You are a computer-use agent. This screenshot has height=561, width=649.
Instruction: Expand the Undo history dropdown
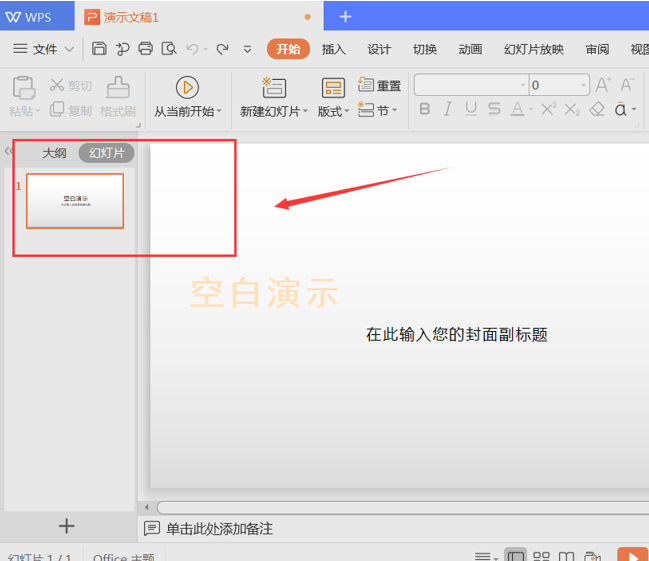205,50
